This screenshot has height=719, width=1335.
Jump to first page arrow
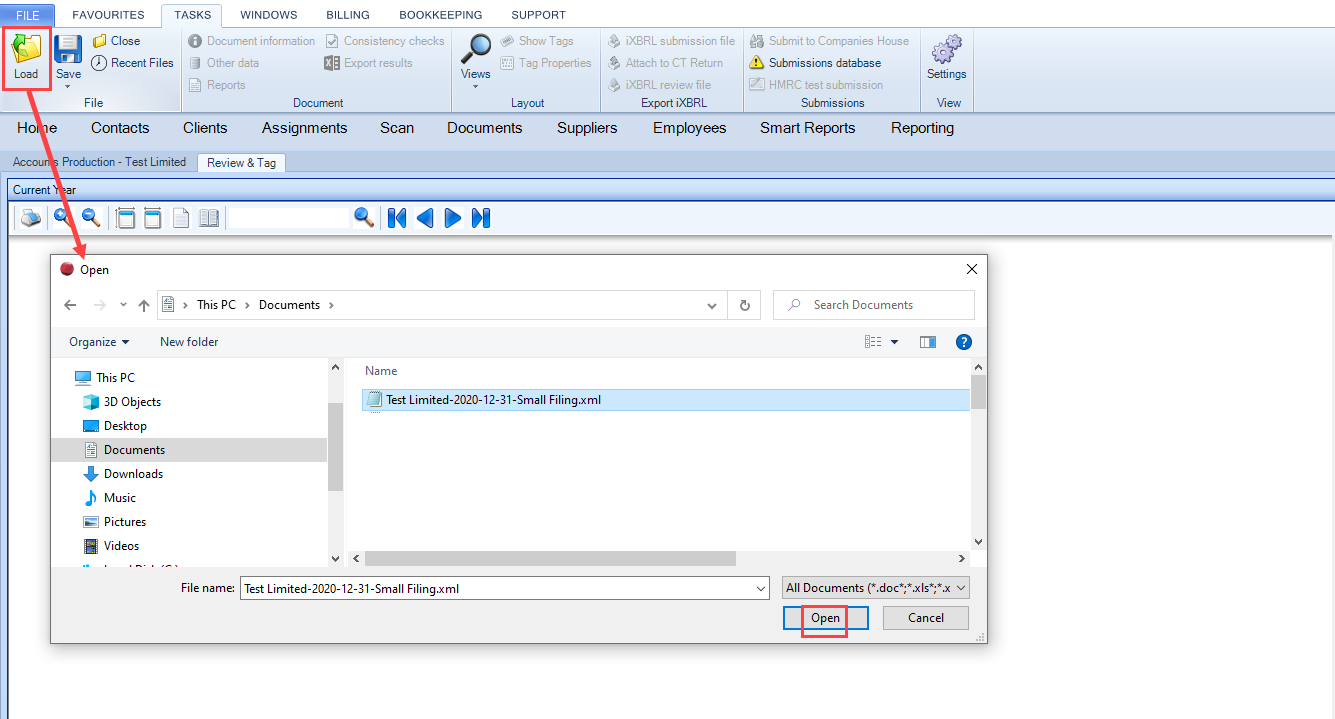coord(397,218)
